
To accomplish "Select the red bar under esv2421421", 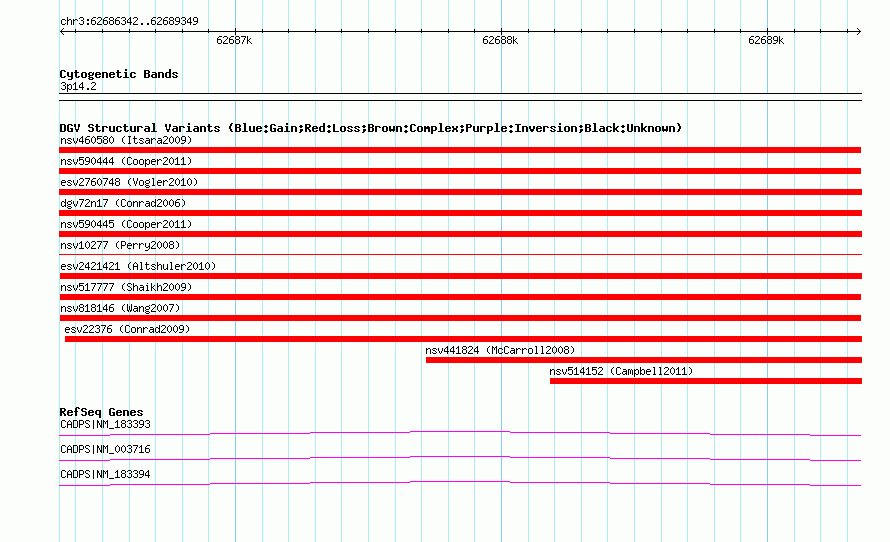I will pos(460,276).
